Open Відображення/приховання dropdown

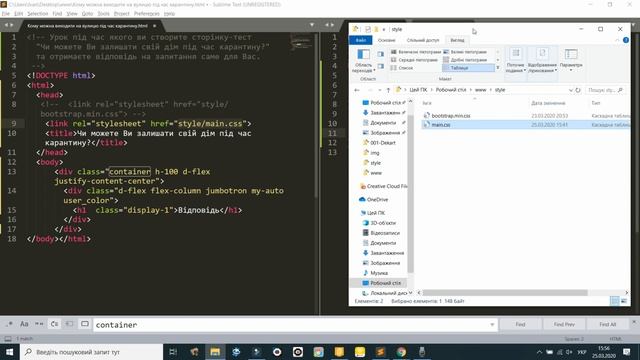pyautogui.click(x=542, y=60)
